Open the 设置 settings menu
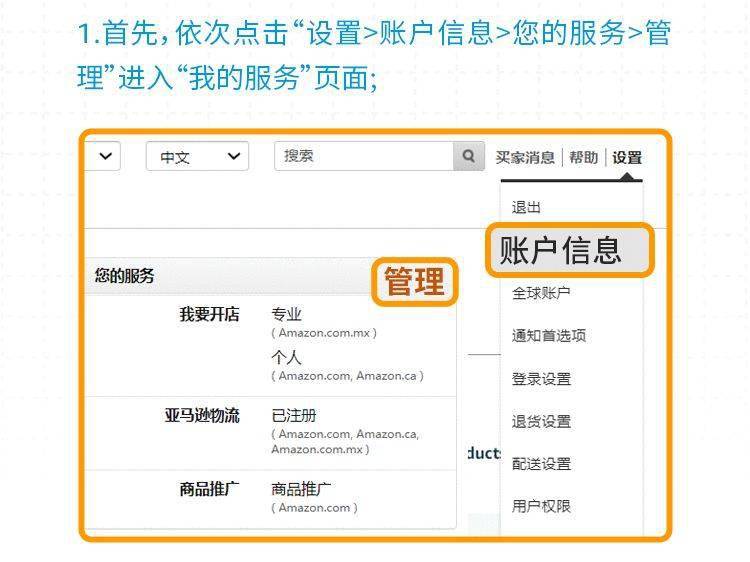Screen dimensions: 750x562 click(627, 158)
